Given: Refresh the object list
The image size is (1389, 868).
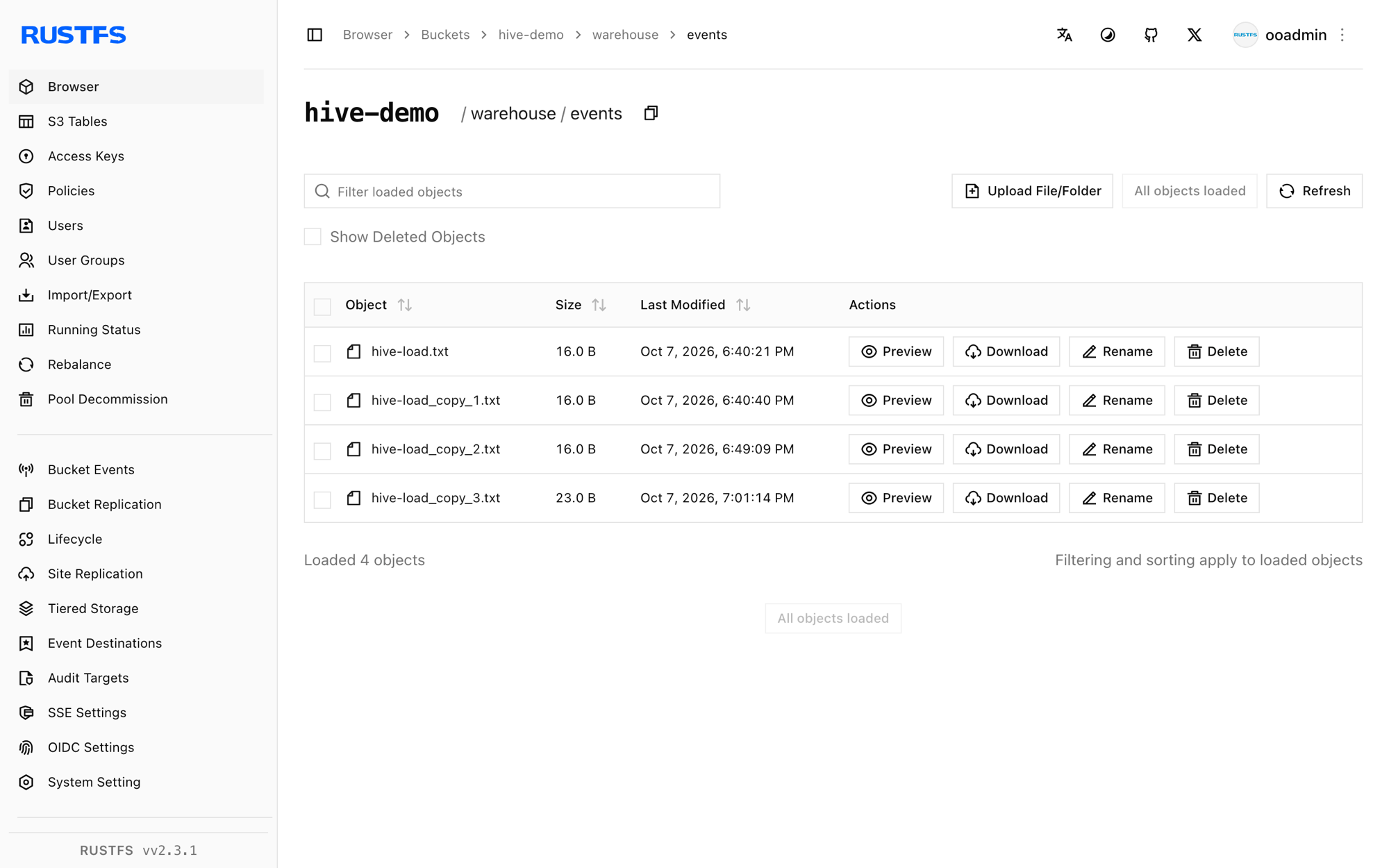Looking at the screenshot, I should pos(1314,191).
